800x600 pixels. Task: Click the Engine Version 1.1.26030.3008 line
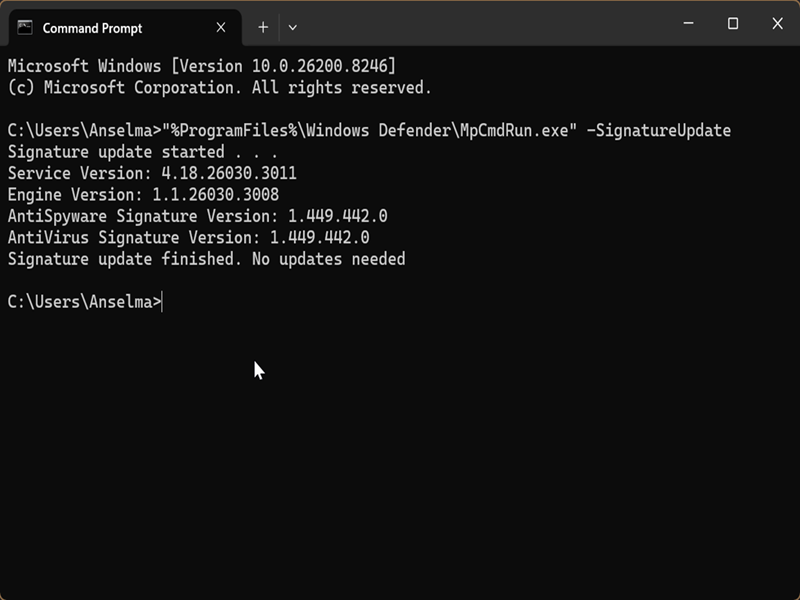[143, 195]
